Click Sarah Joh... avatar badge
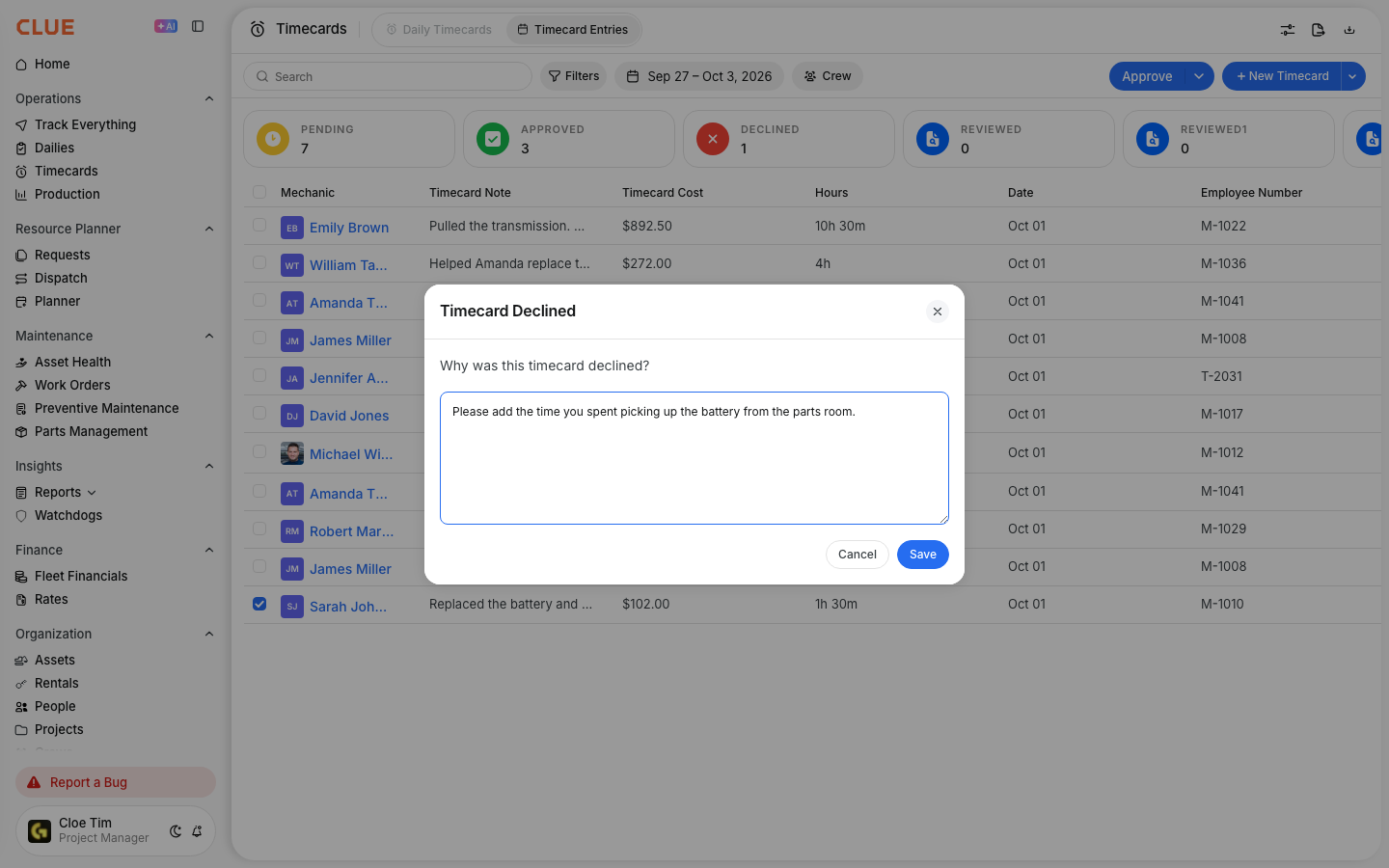Viewport: 1389px width, 868px height. (x=292, y=607)
